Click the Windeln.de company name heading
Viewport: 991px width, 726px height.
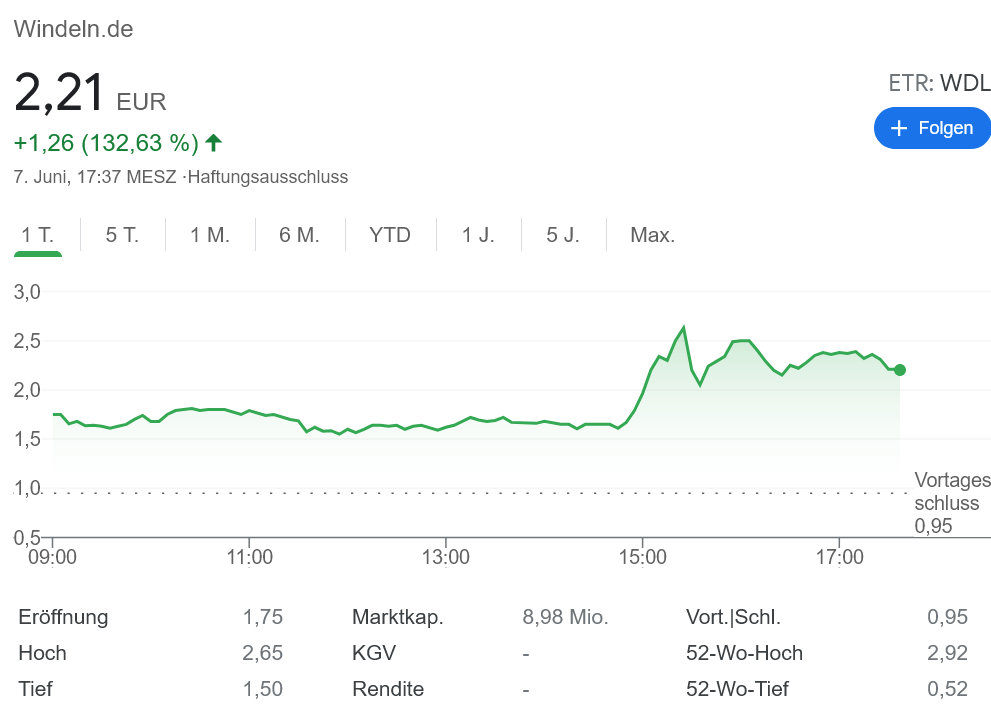coord(73,29)
